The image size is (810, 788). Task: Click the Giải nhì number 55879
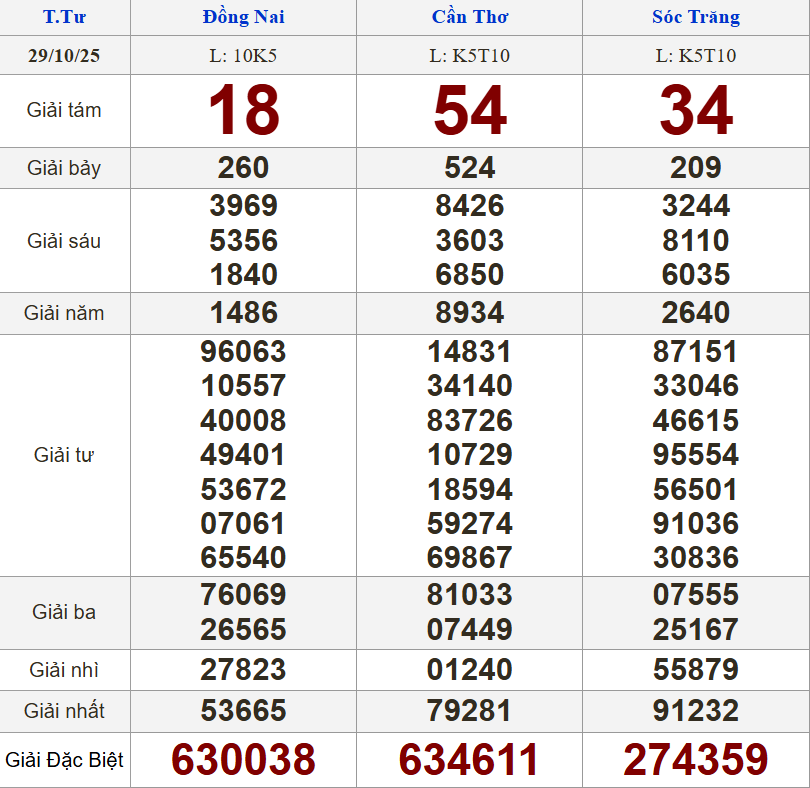pos(696,669)
